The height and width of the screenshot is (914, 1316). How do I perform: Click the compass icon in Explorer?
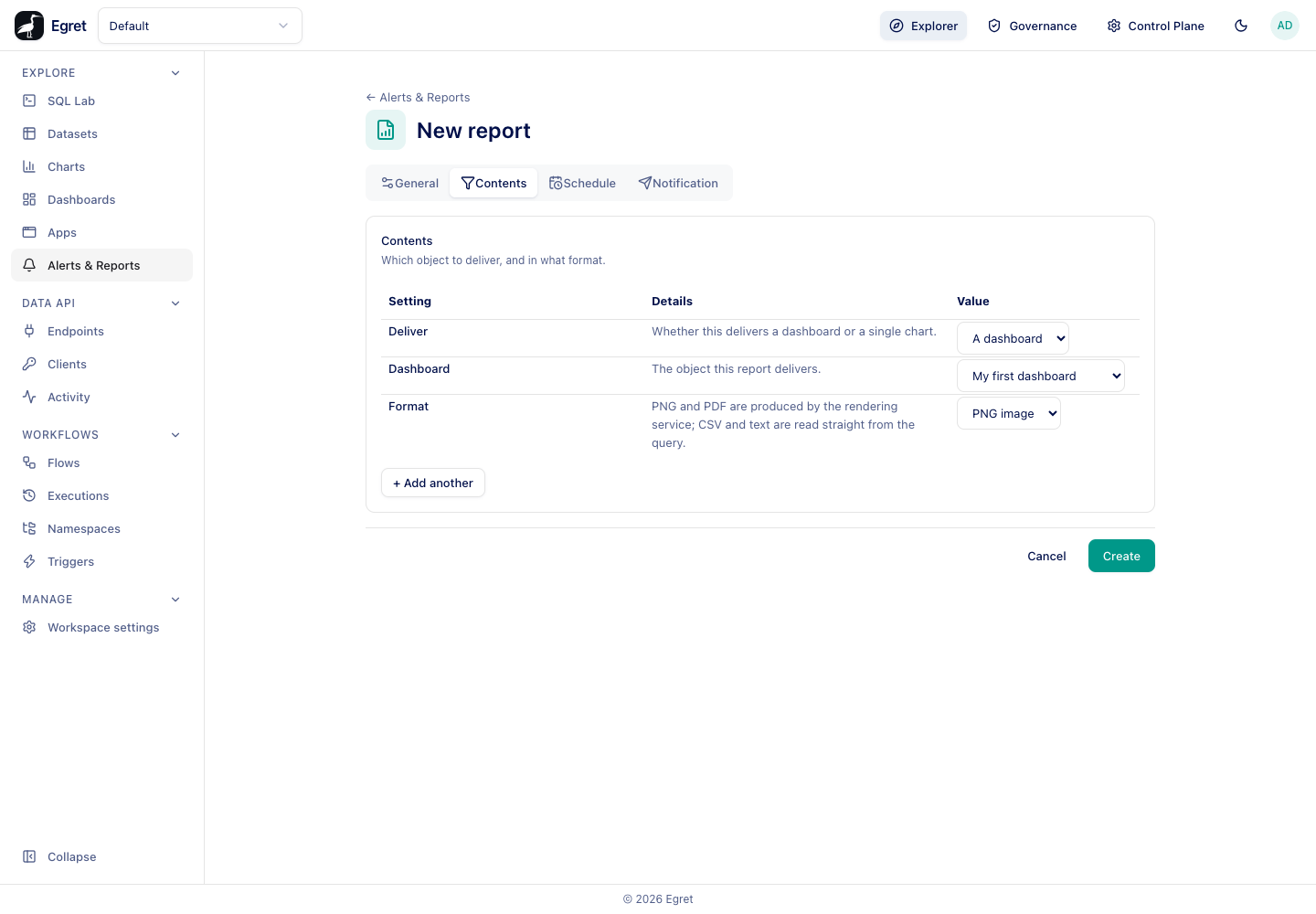click(897, 26)
